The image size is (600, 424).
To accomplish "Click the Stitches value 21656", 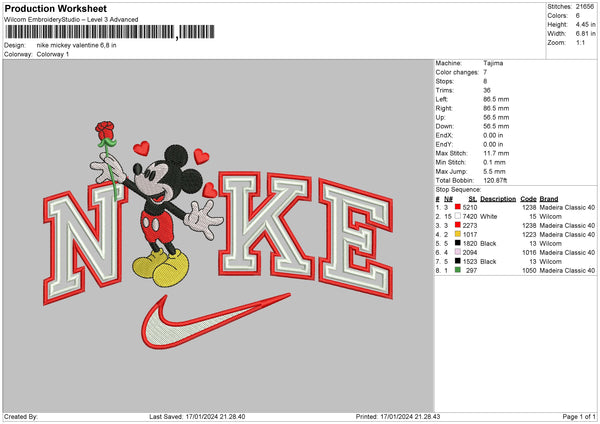I will 585,7.
